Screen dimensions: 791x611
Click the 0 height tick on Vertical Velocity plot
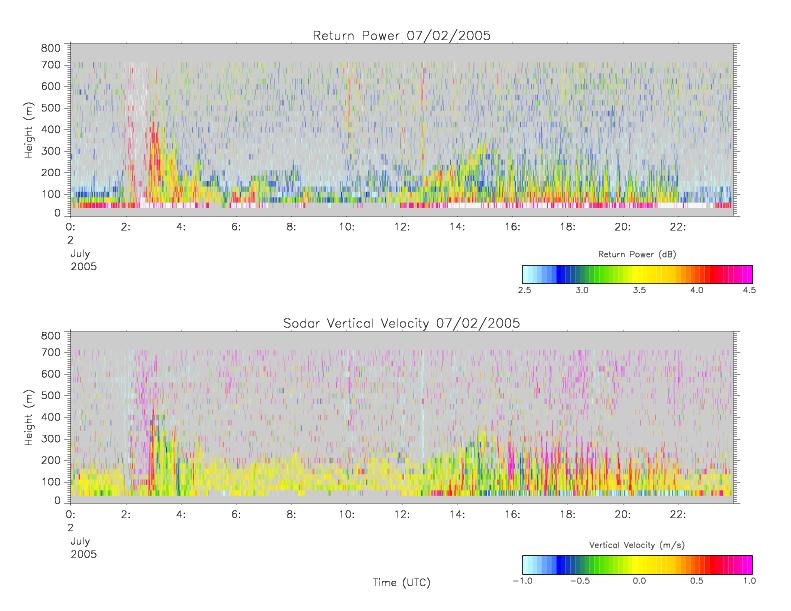click(57, 500)
